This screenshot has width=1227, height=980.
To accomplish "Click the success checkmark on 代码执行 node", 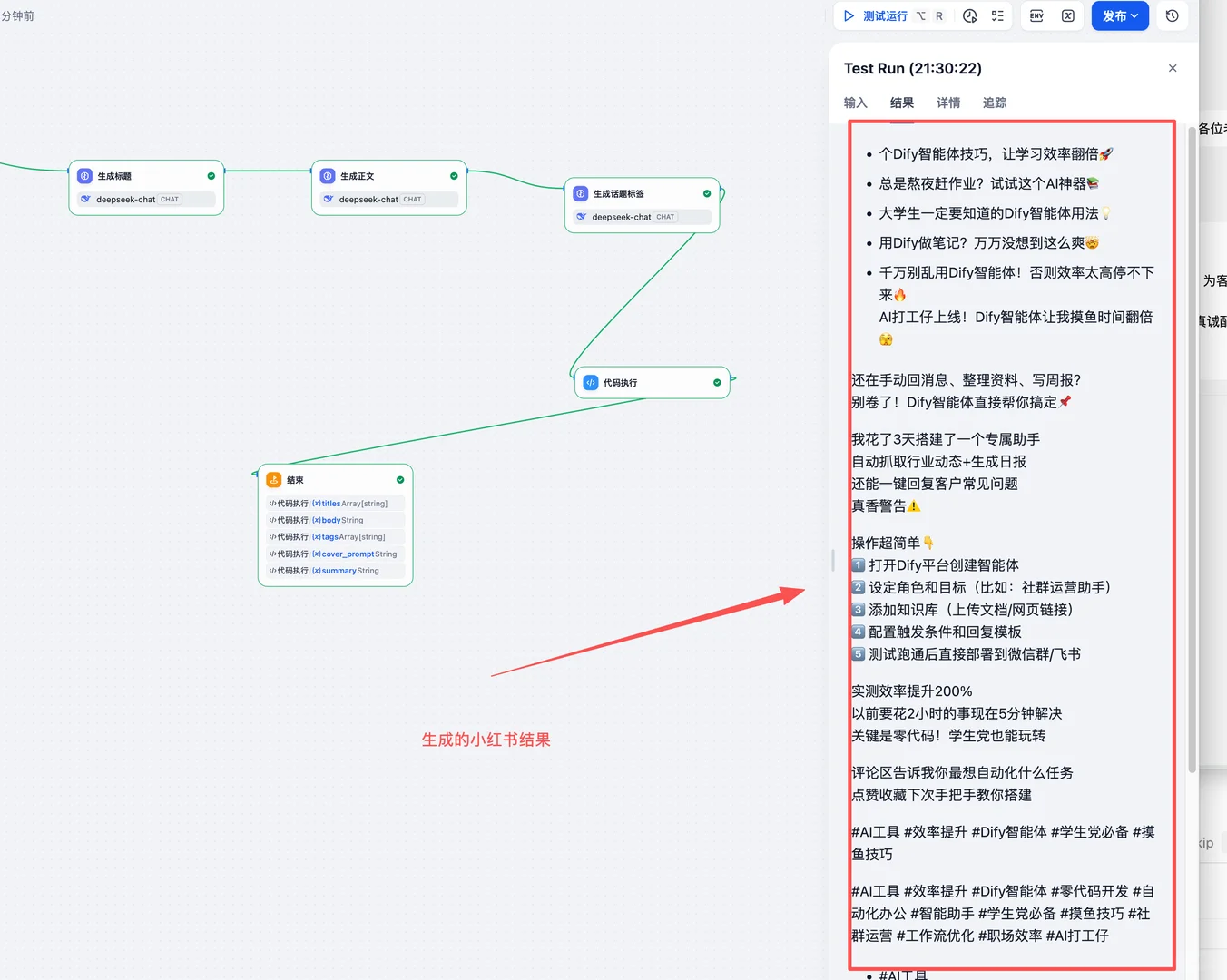I will [x=717, y=383].
